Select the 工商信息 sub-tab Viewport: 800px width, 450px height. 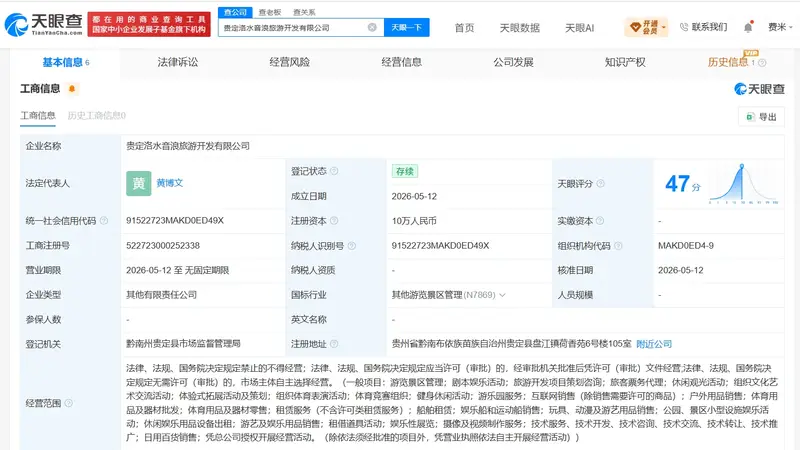[x=38, y=116]
